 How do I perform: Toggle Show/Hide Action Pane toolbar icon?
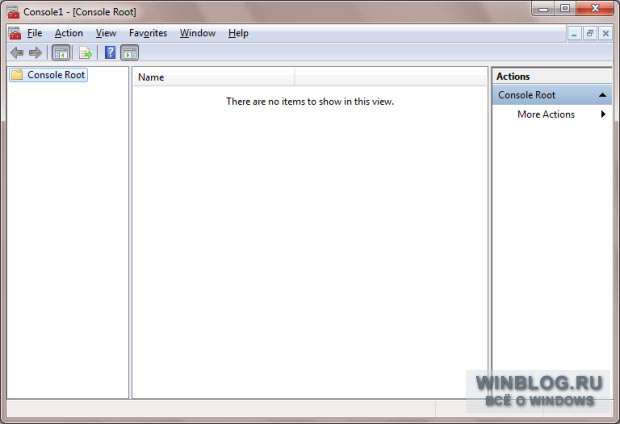pos(129,53)
